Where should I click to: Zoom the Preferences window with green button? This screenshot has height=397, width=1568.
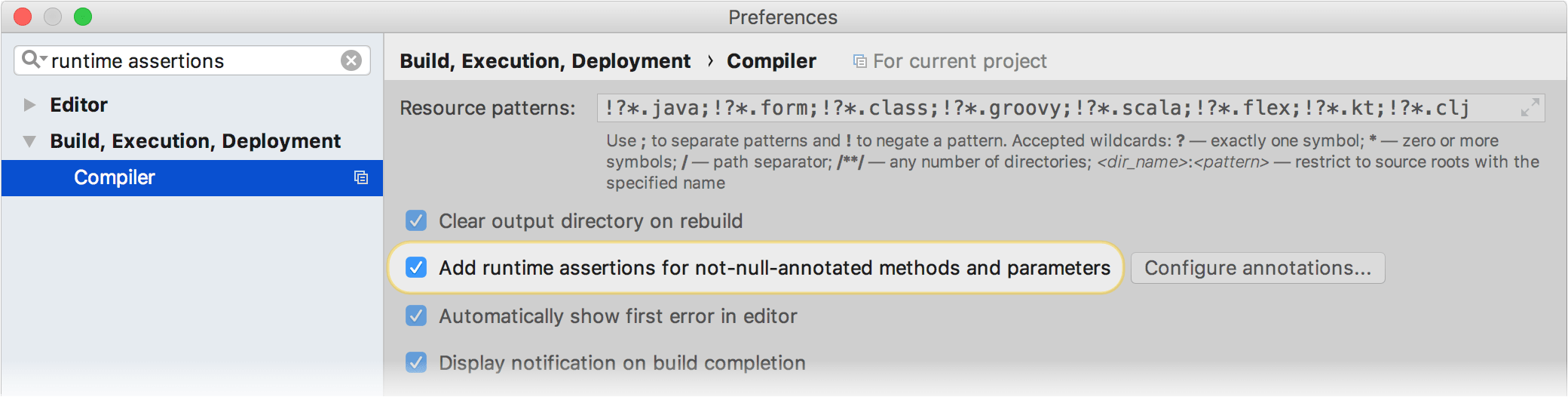tap(83, 17)
